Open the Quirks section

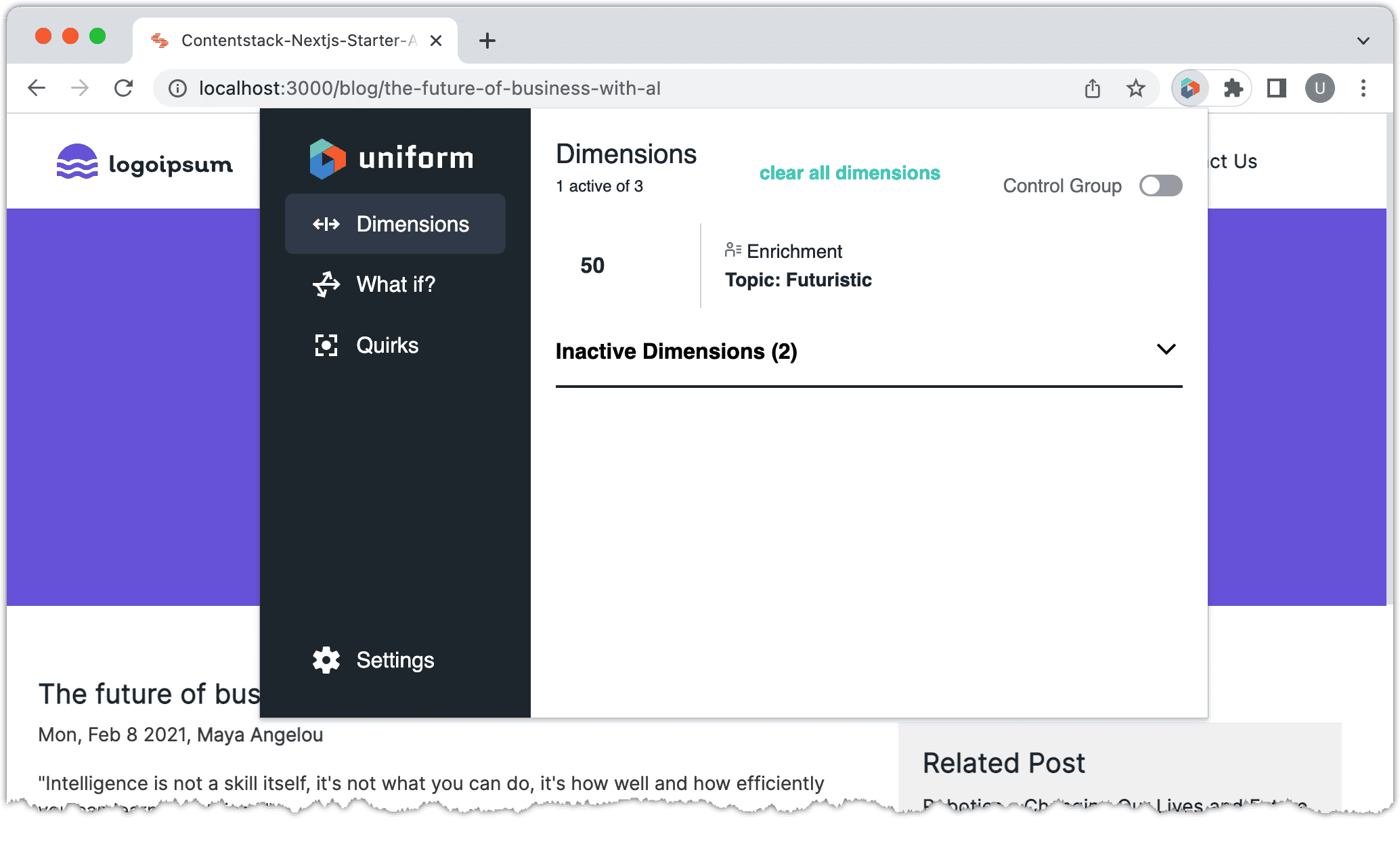tap(387, 345)
